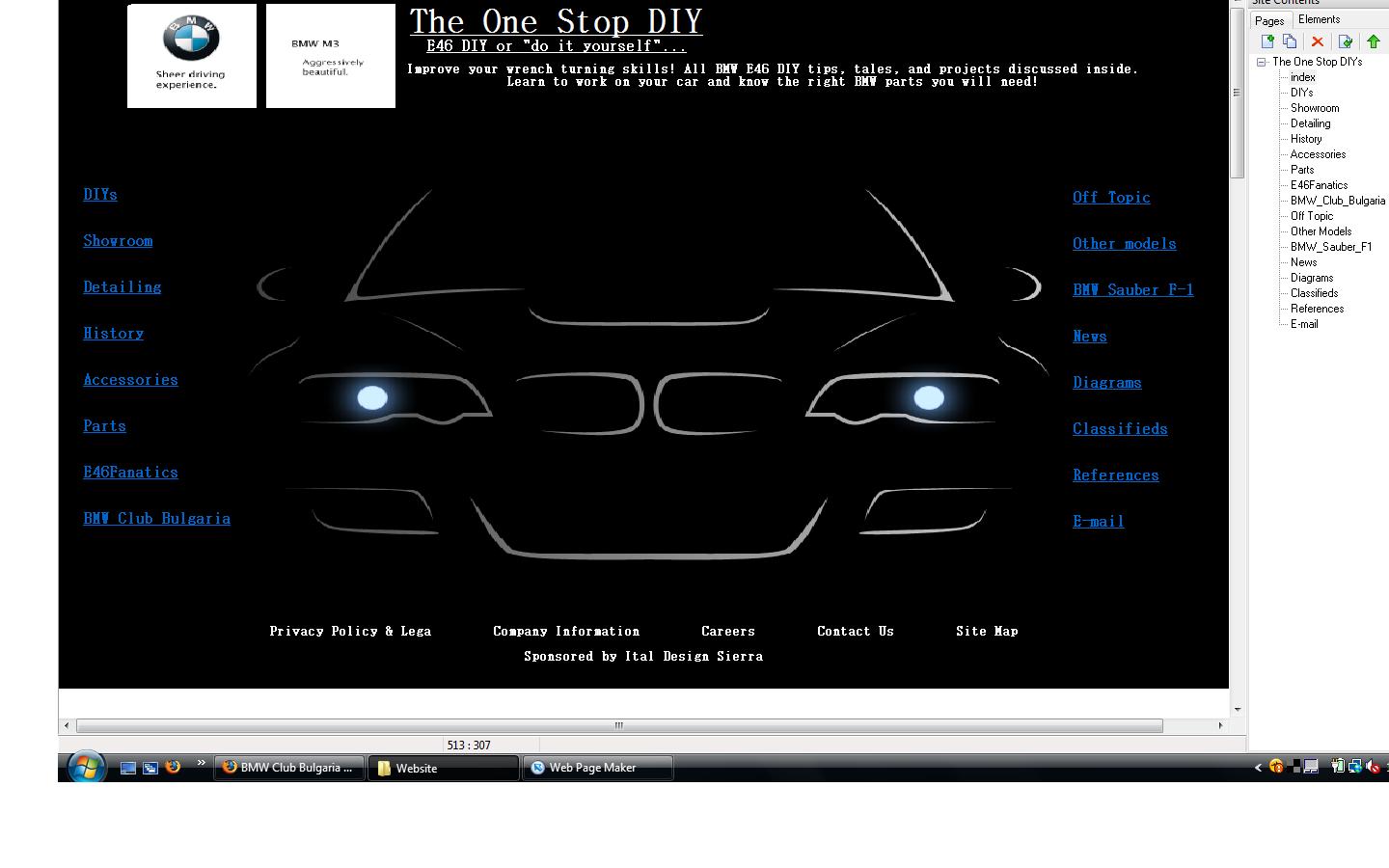Click the vertical canvas scrollbar thumb
This screenshot has height=868, width=1389.
1237,93
